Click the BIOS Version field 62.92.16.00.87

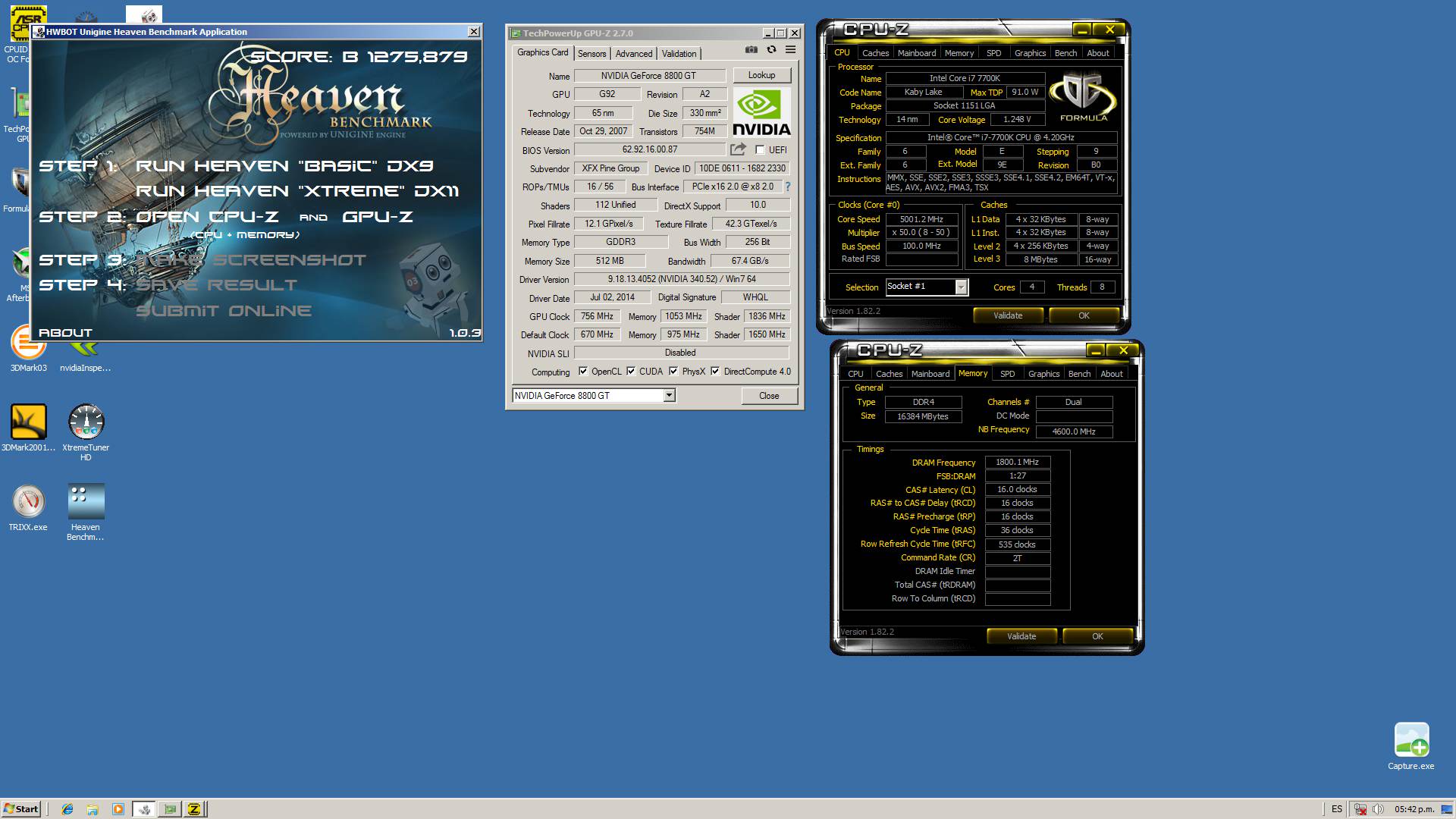tap(650, 150)
